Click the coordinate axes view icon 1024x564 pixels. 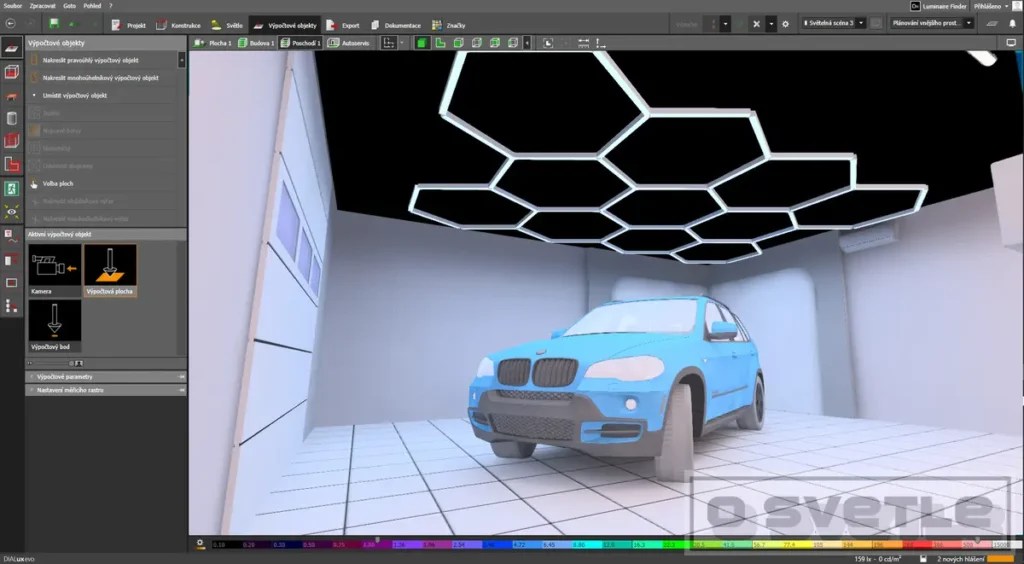pyautogui.click(x=389, y=43)
